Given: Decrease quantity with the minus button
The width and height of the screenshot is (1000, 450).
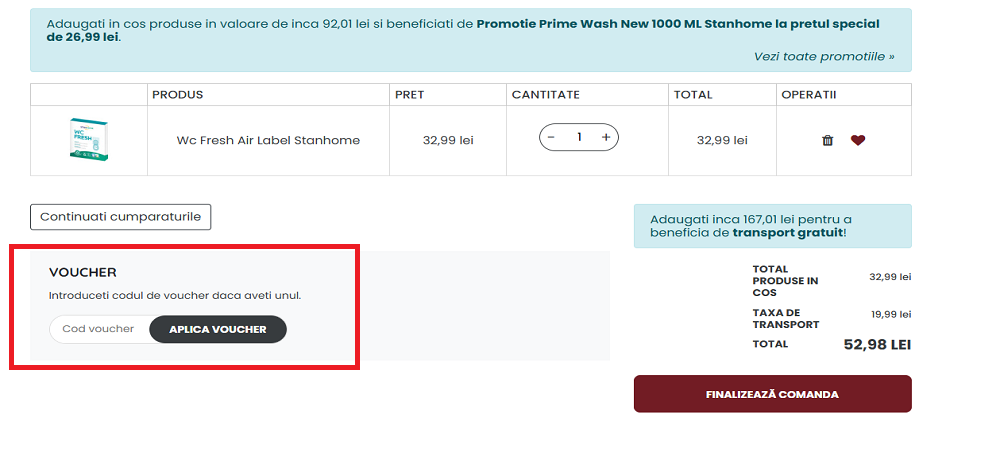Looking at the screenshot, I should pos(552,137).
